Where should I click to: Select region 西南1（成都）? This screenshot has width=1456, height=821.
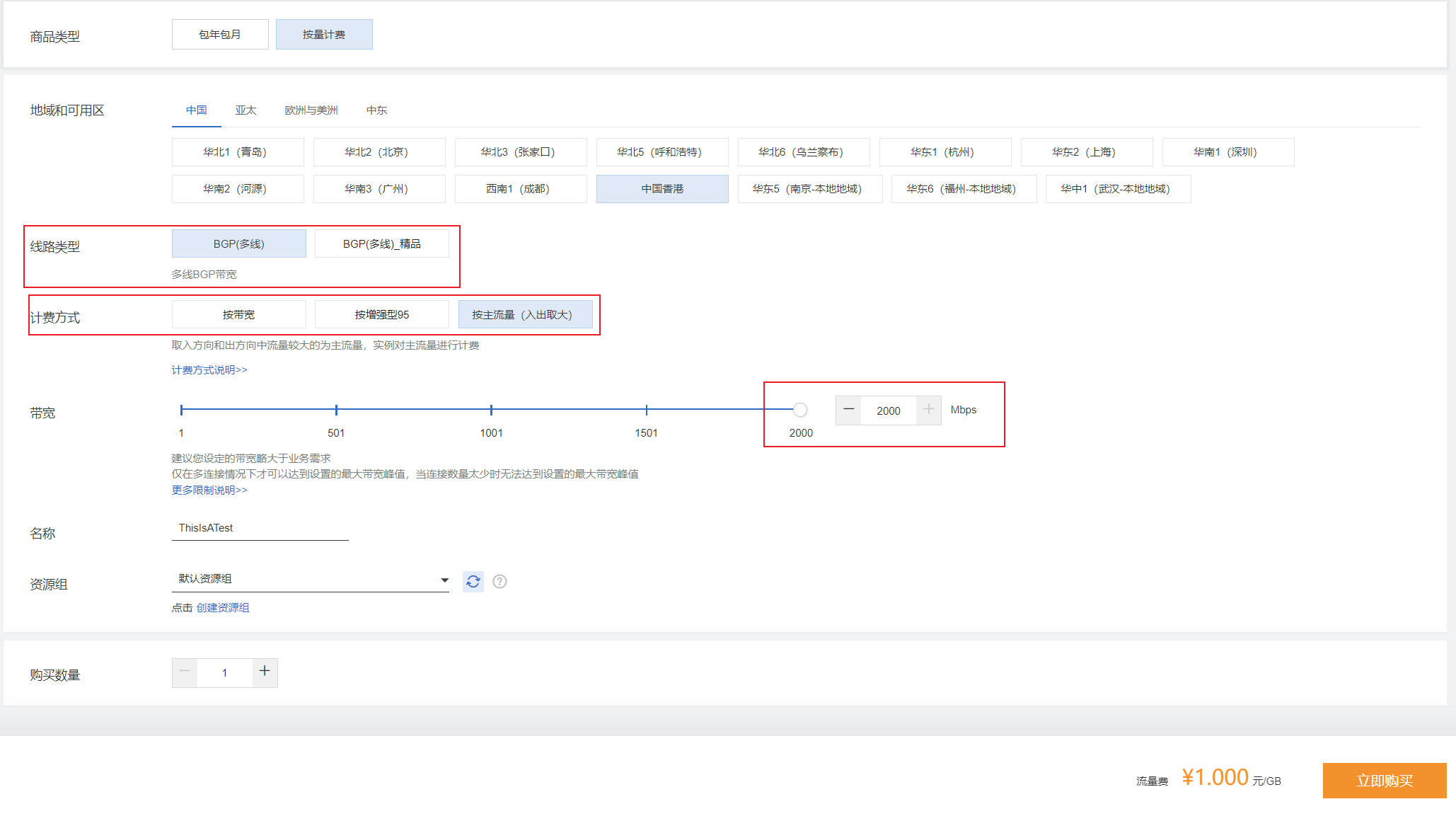coord(521,189)
